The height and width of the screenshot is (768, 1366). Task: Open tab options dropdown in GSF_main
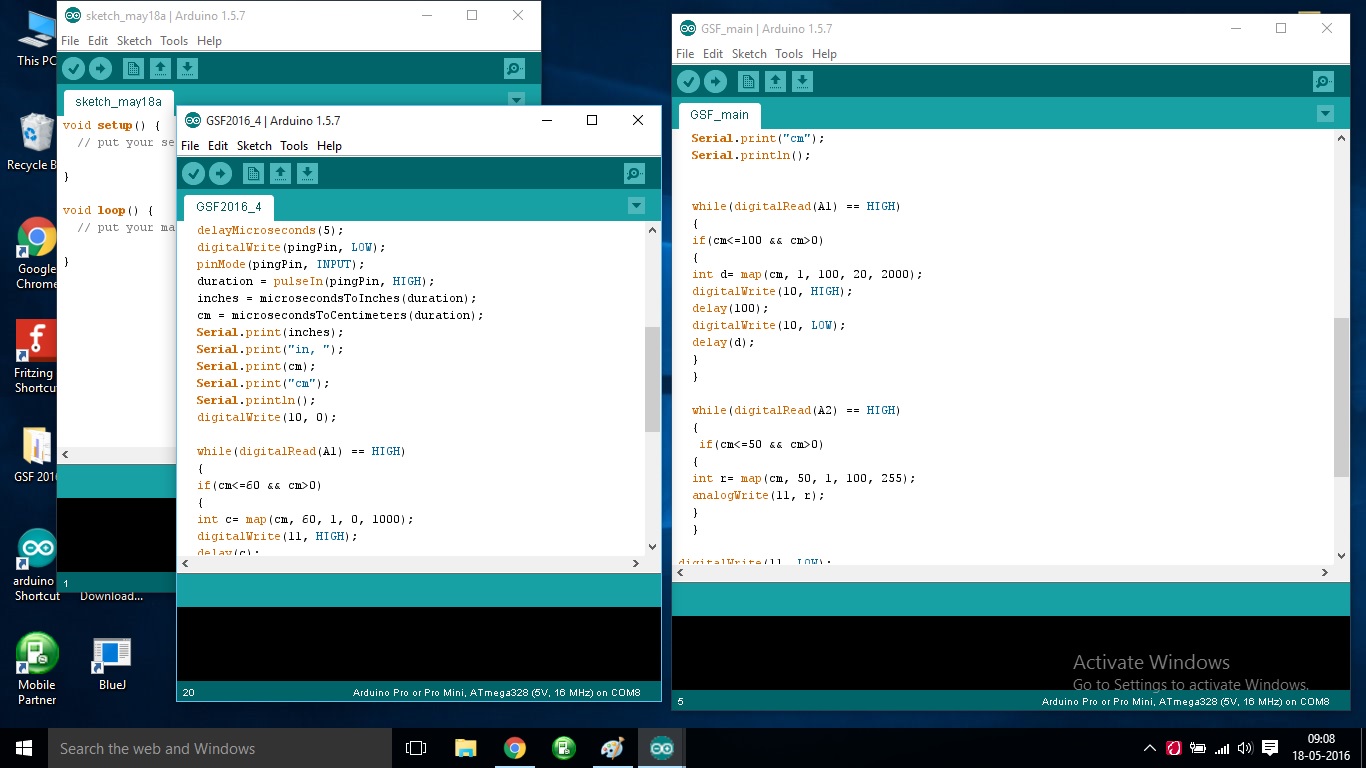coord(1325,113)
